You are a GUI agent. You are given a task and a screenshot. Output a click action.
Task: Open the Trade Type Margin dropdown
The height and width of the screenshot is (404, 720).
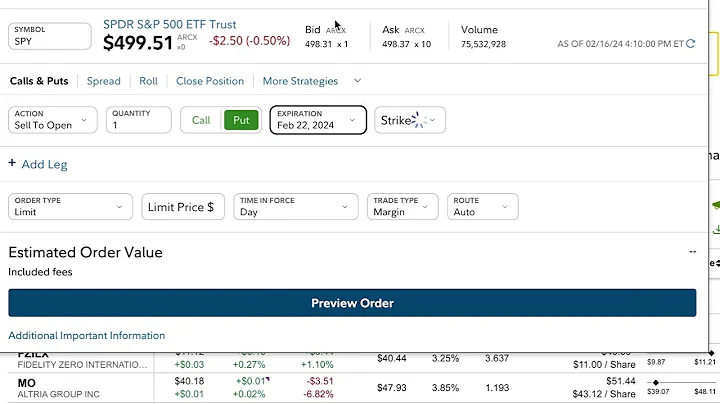pyautogui.click(x=403, y=207)
